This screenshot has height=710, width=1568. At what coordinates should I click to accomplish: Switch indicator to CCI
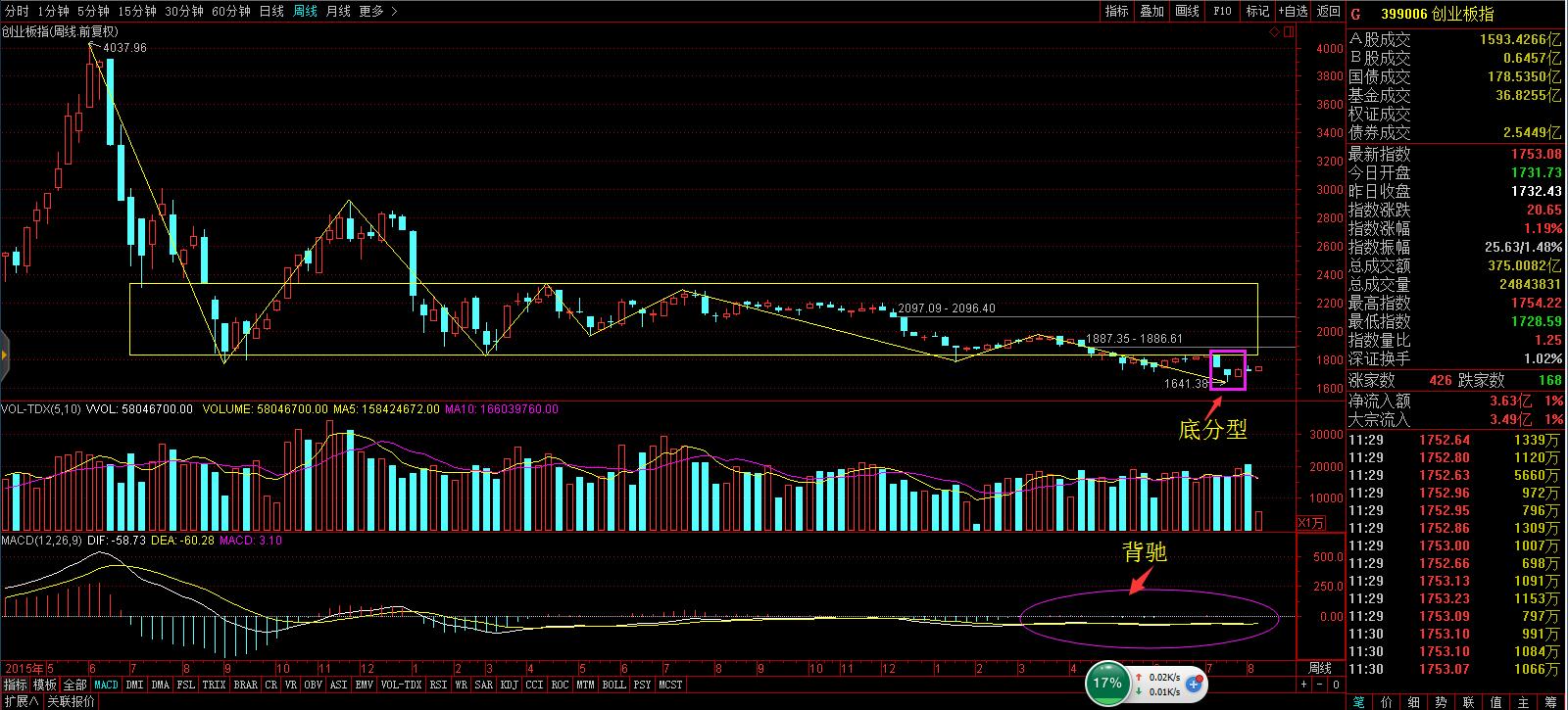click(534, 685)
